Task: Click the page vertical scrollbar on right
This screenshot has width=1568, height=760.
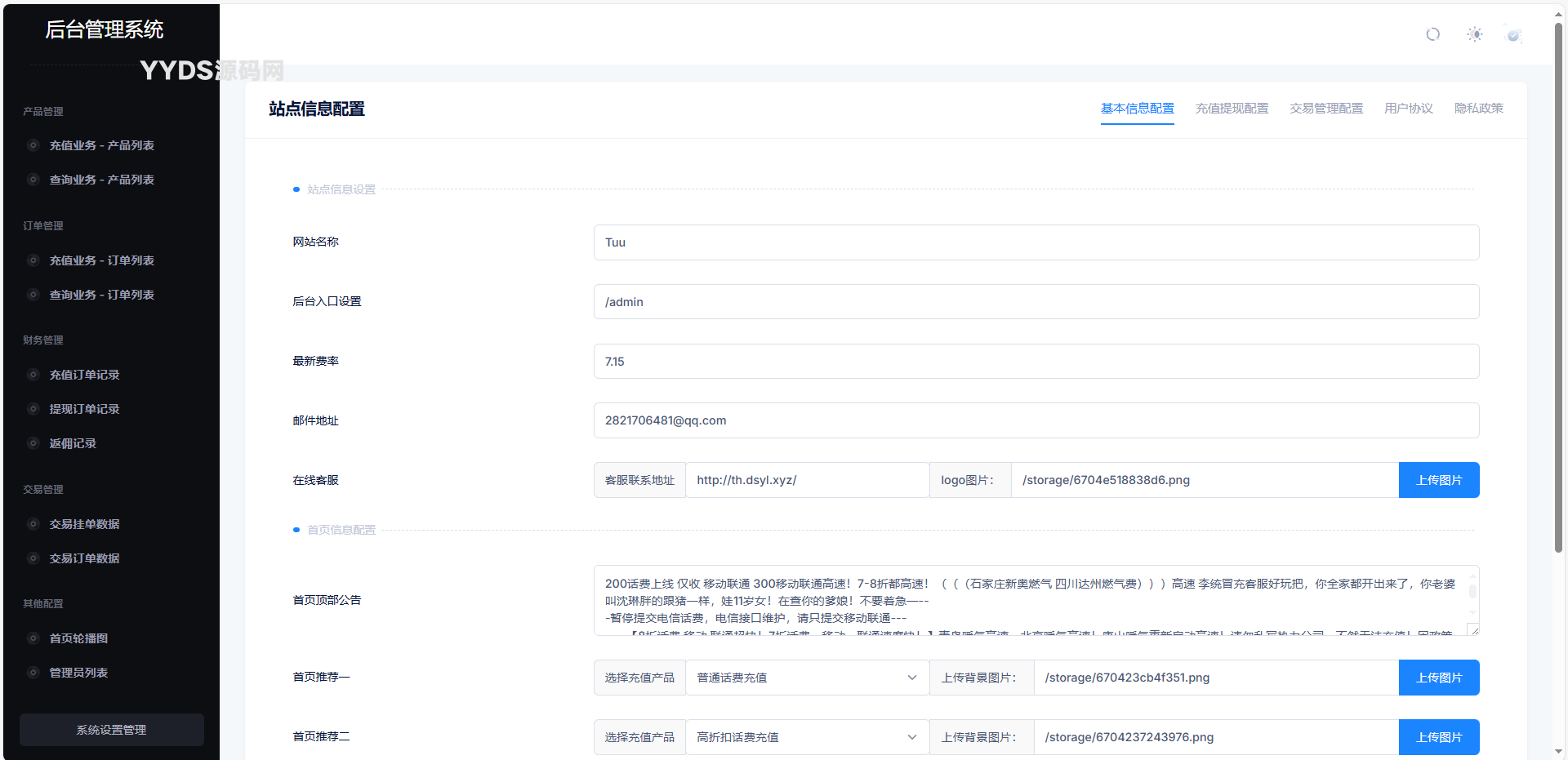Action: click(1558, 286)
